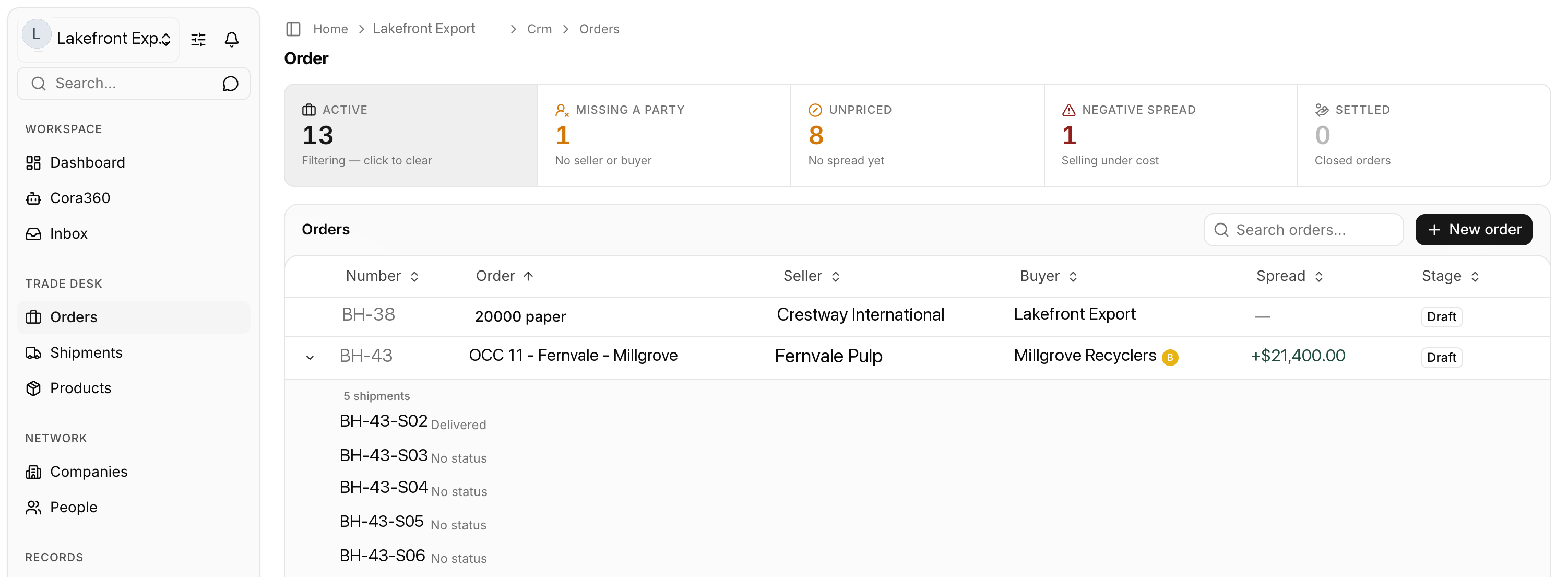
Task: Open shipment BH-43-S06
Action: [382, 555]
